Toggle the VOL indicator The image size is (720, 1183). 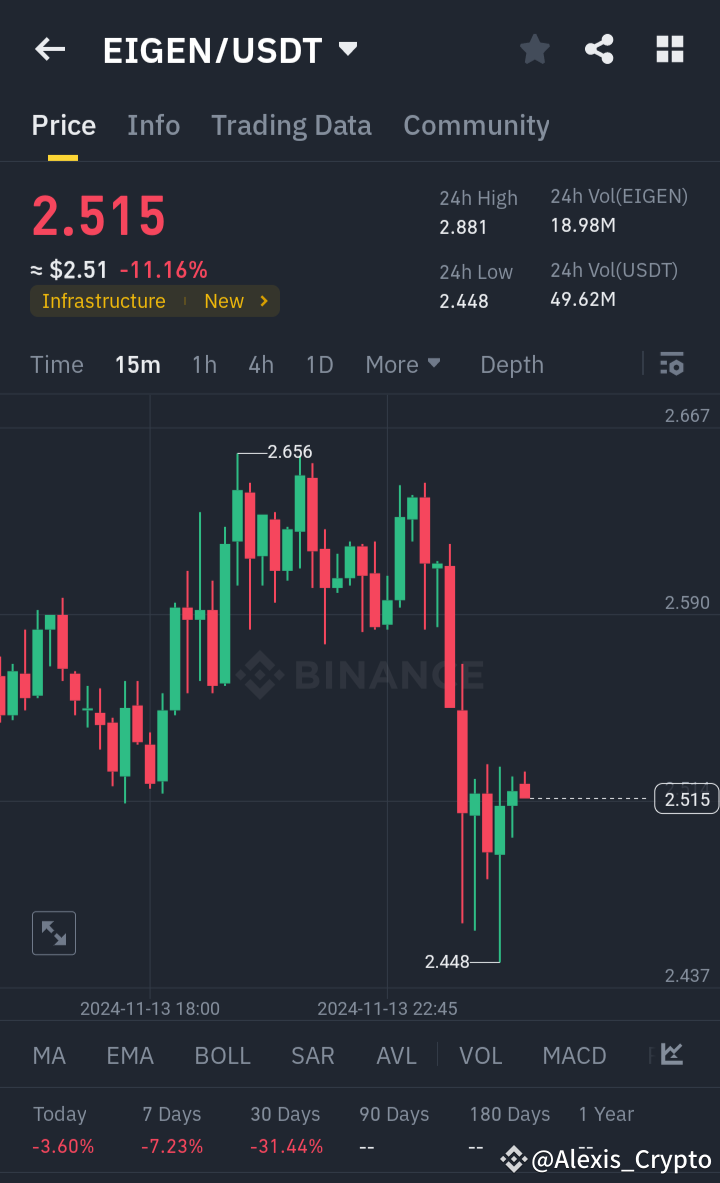[481, 1055]
